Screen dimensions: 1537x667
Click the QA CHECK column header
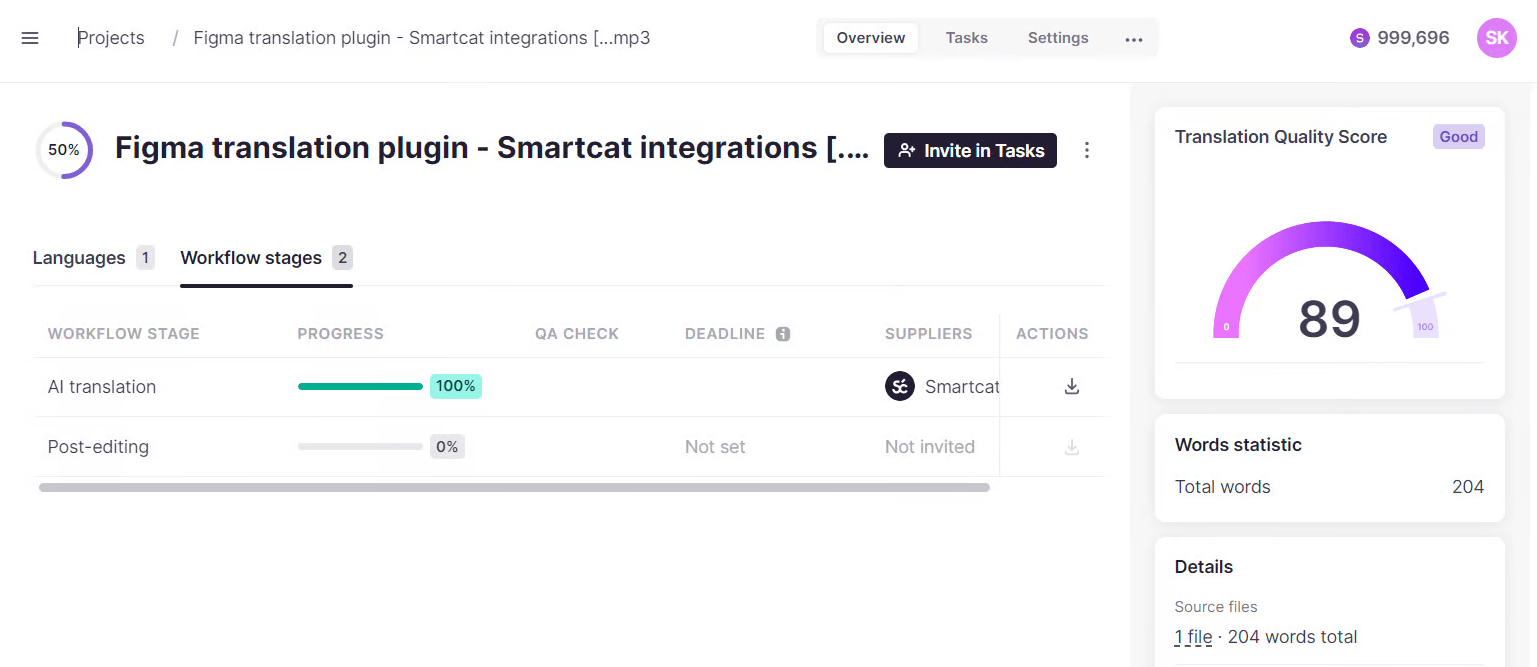pyautogui.click(x=577, y=334)
